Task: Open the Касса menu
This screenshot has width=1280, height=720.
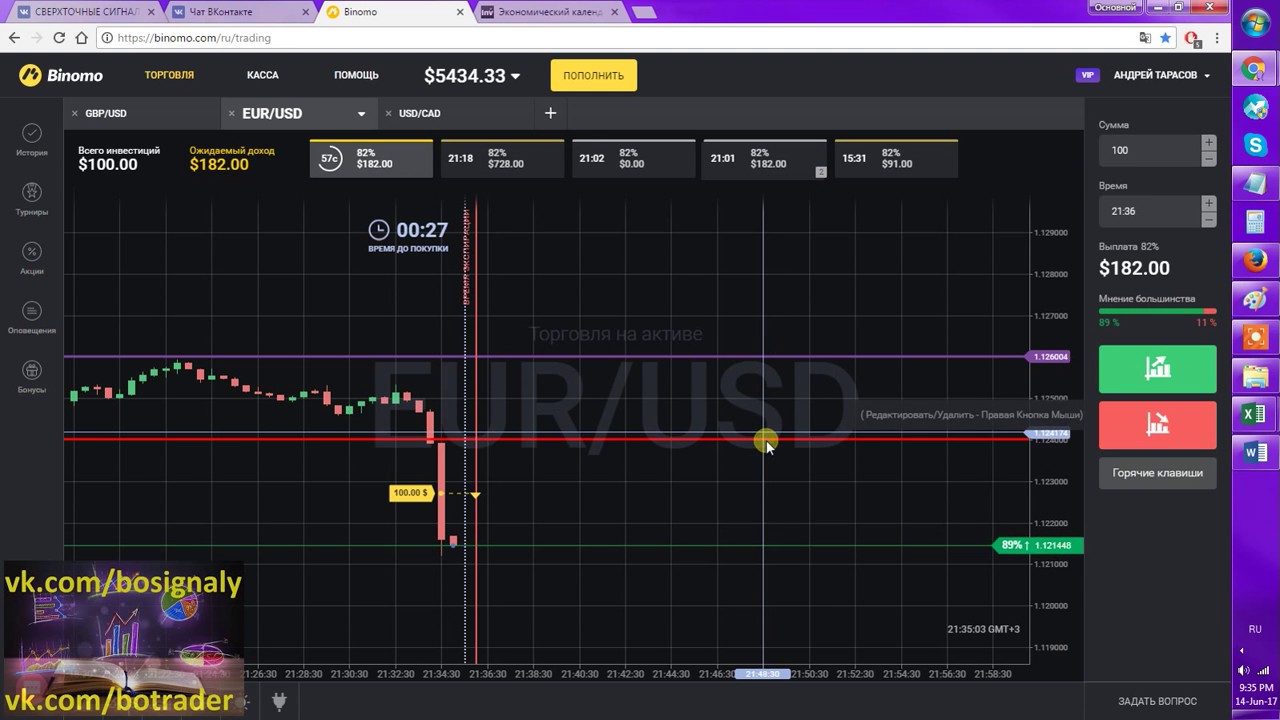Action: 263,75
